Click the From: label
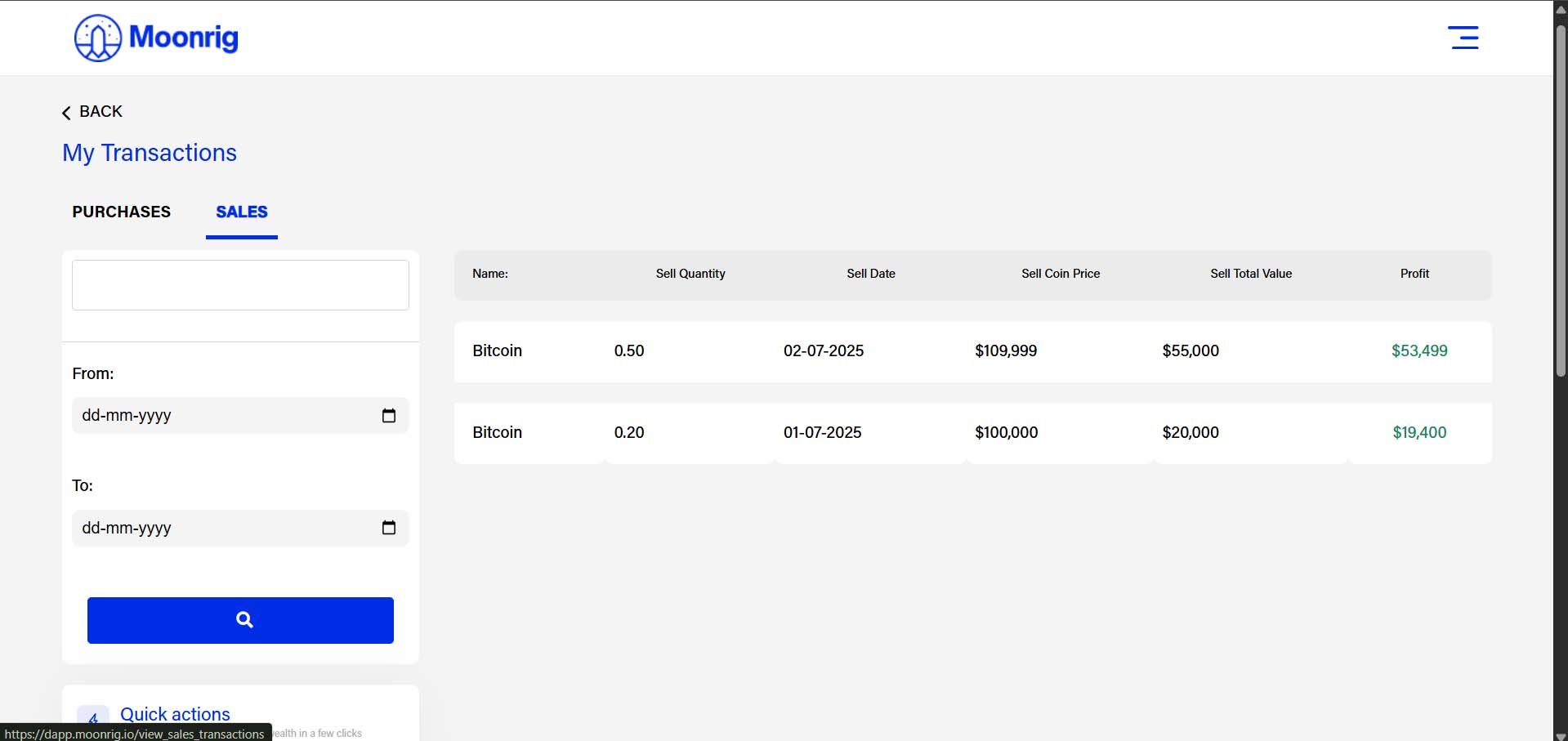The height and width of the screenshot is (741, 1568). click(93, 373)
